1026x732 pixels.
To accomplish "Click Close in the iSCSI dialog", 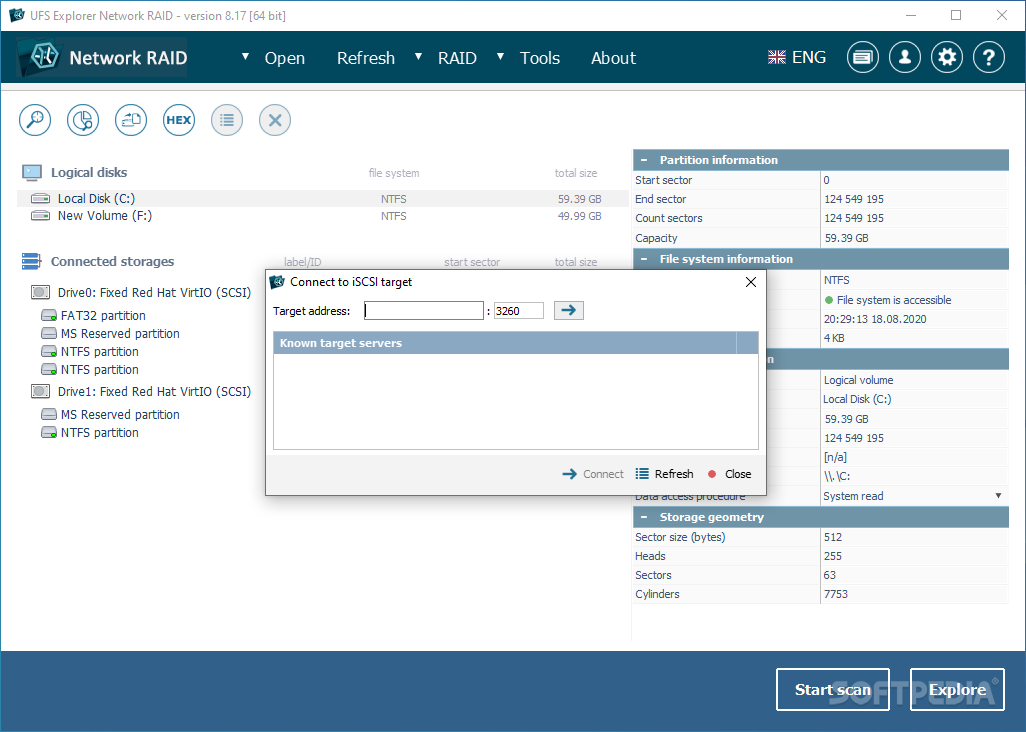I will click(730, 474).
